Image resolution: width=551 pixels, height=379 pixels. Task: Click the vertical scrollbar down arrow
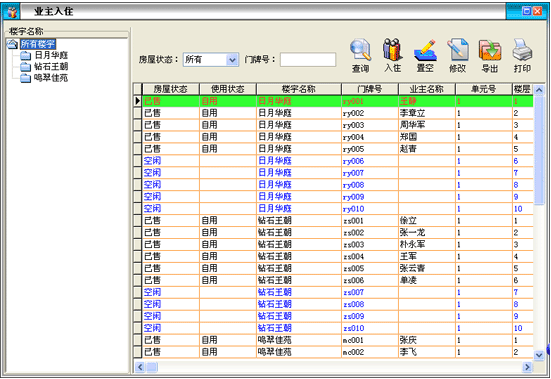539,355
